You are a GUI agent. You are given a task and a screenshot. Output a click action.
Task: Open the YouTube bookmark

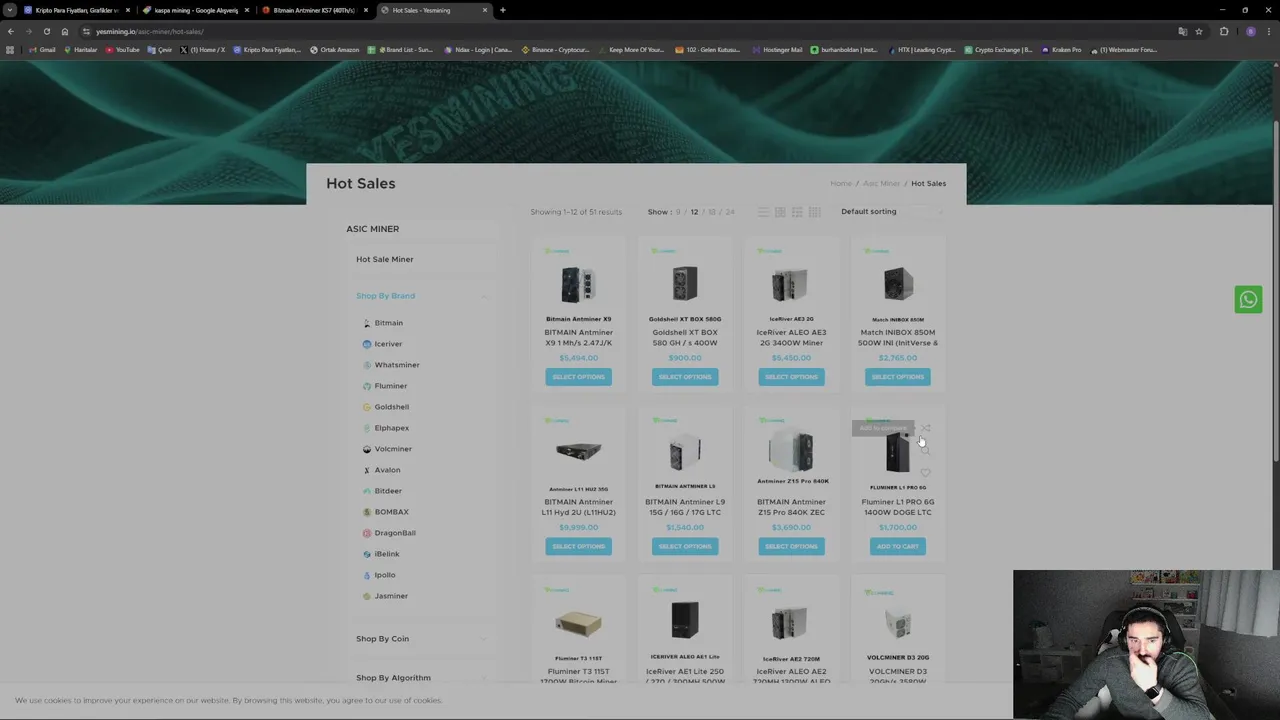point(122,50)
